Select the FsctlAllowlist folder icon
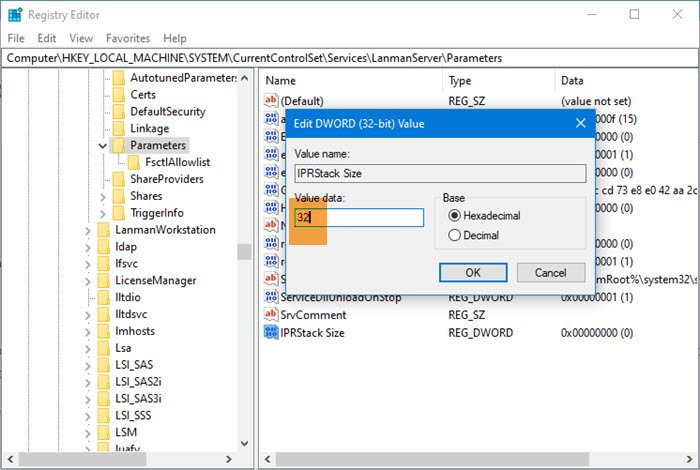The image size is (700, 470). pos(133,162)
